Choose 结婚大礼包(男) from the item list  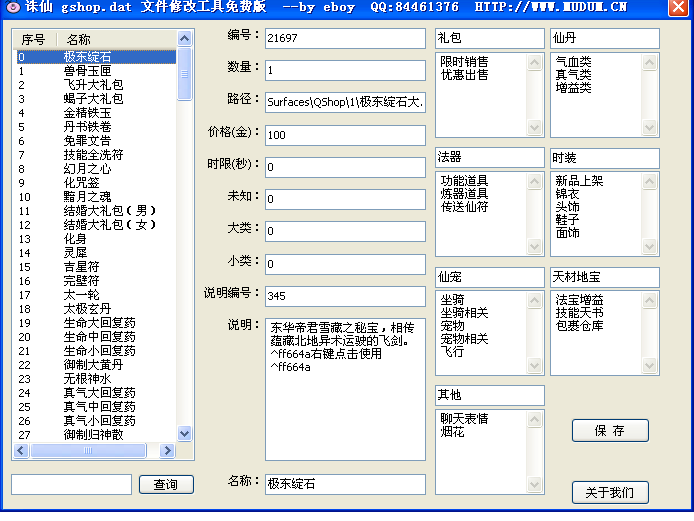click(x=110, y=211)
